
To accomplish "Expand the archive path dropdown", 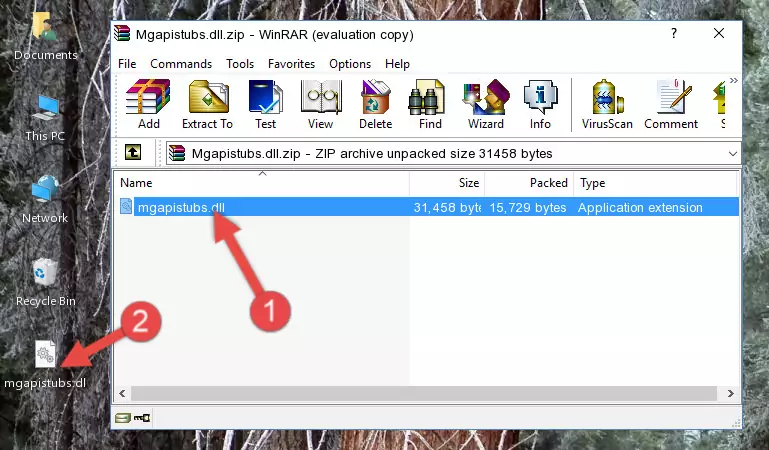I will click(x=733, y=153).
